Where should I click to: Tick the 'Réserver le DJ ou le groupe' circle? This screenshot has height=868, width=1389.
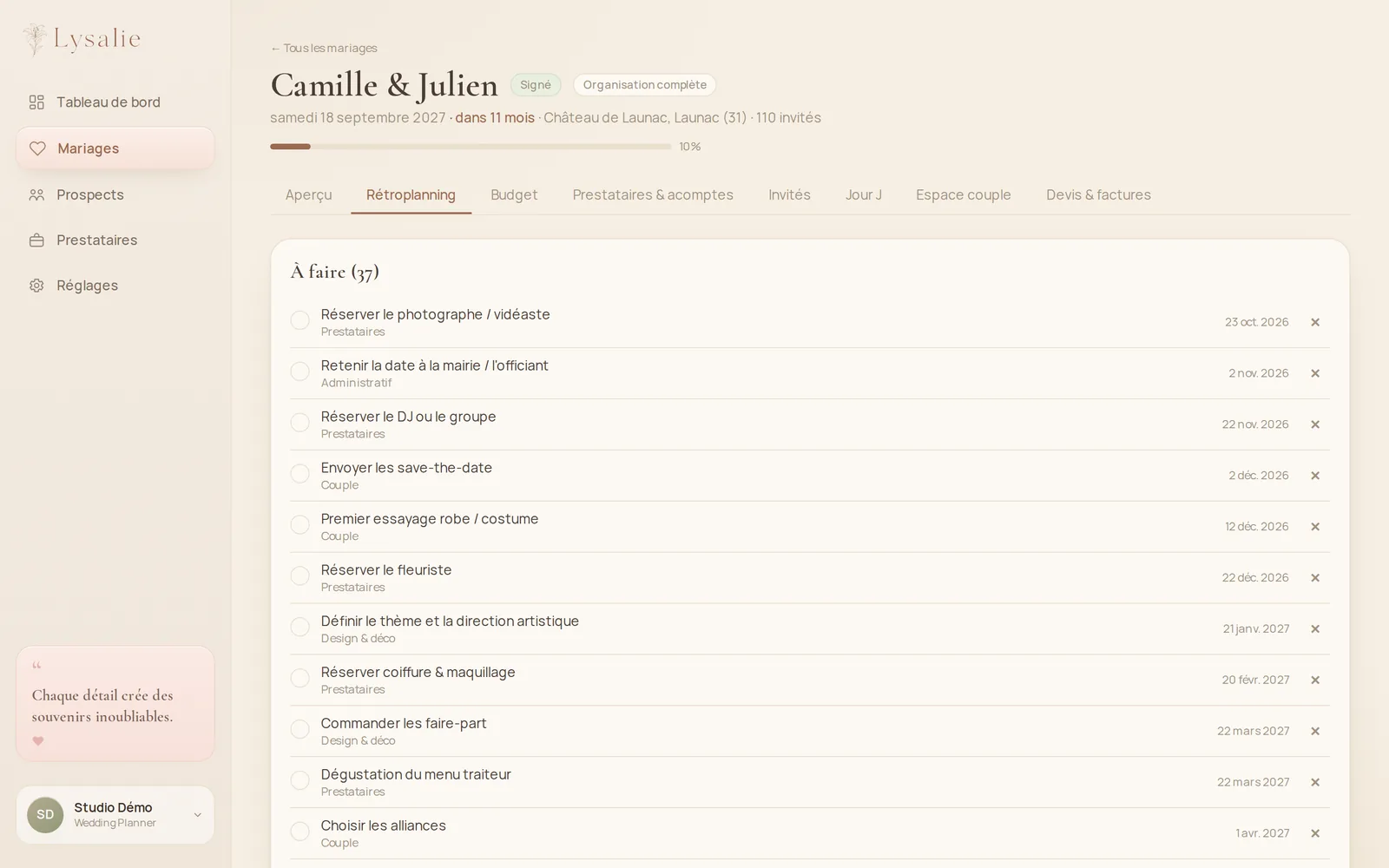click(x=300, y=423)
